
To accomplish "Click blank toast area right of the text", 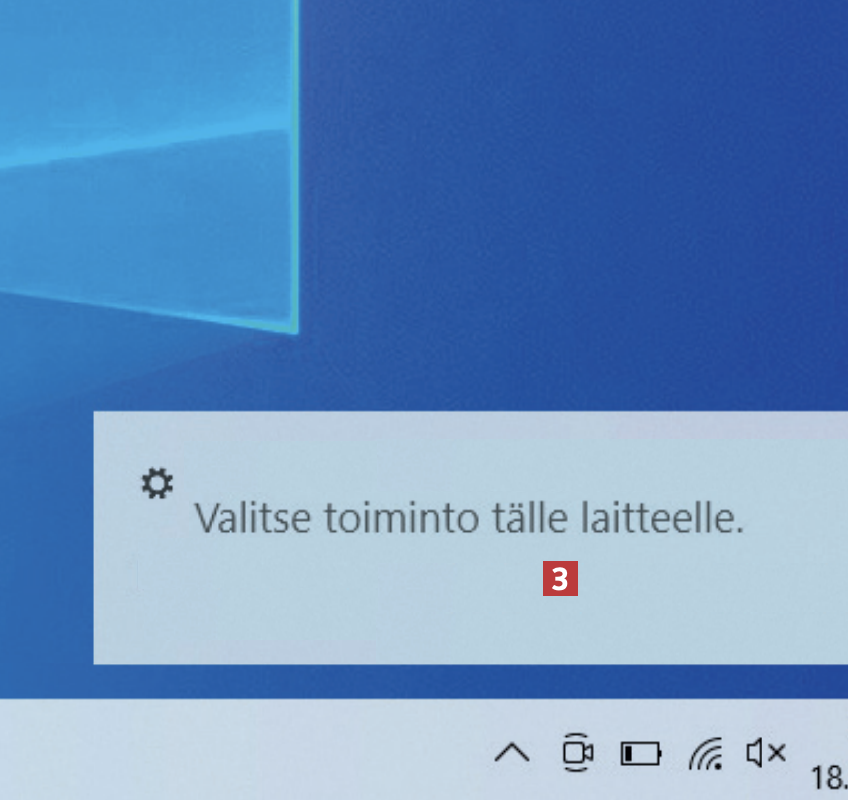I will pos(795,518).
